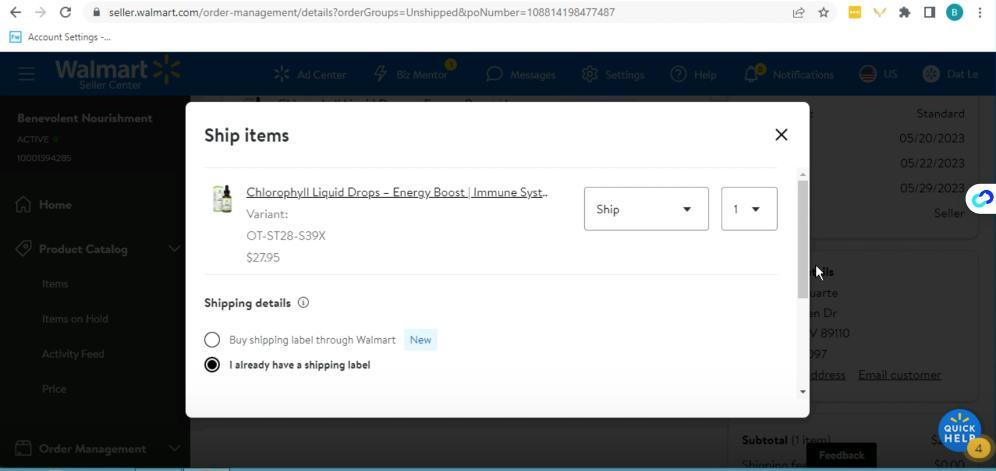Expand the Order Management sidebar section

click(98, 449)
